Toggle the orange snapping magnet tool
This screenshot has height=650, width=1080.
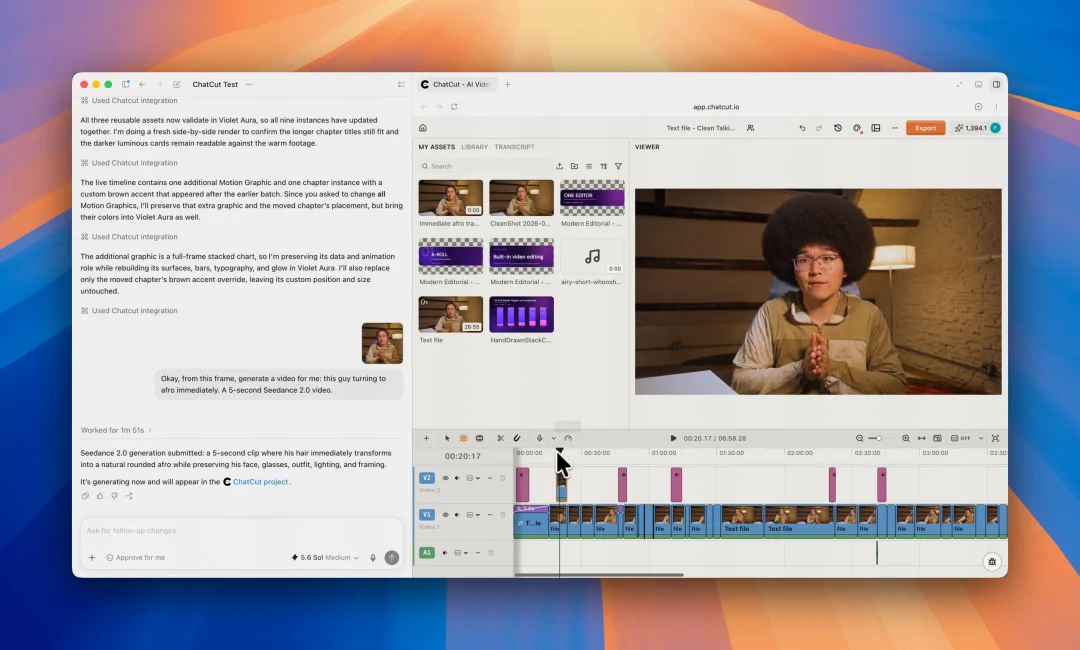[x=464, y=438]
